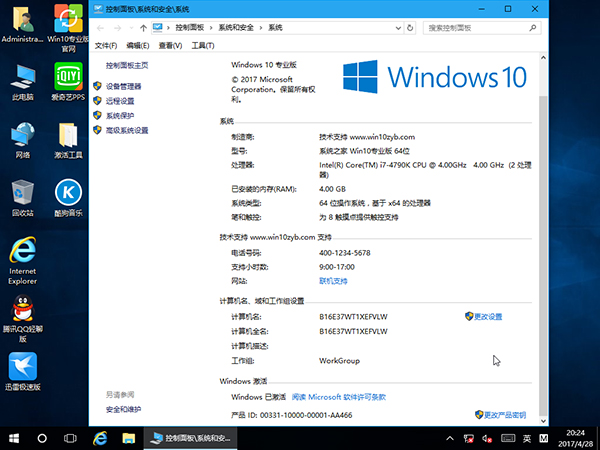Open the Recycle Bin desktop icon
The width and height of the screenshot is (600, 450).
pos(22,193)
